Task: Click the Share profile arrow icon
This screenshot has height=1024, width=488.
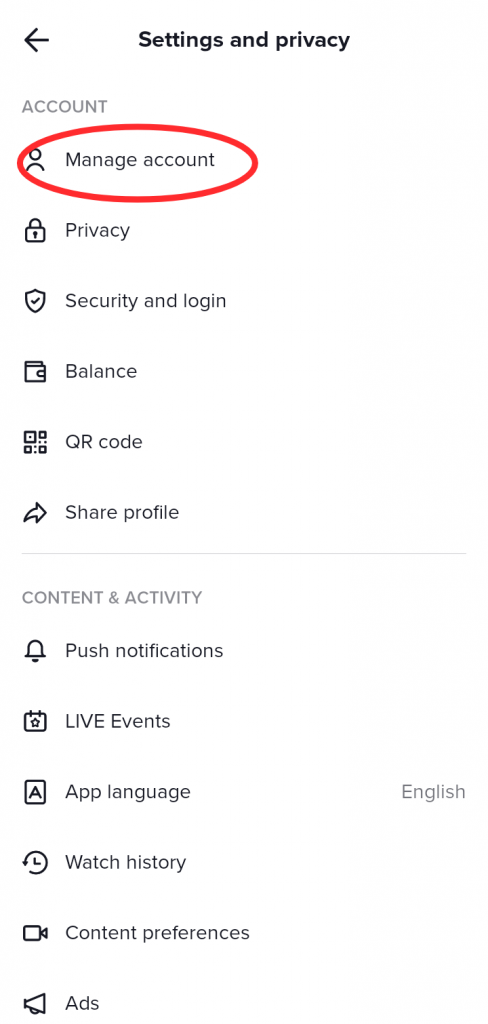Action: pyautogui.click(x=35, y=513)
